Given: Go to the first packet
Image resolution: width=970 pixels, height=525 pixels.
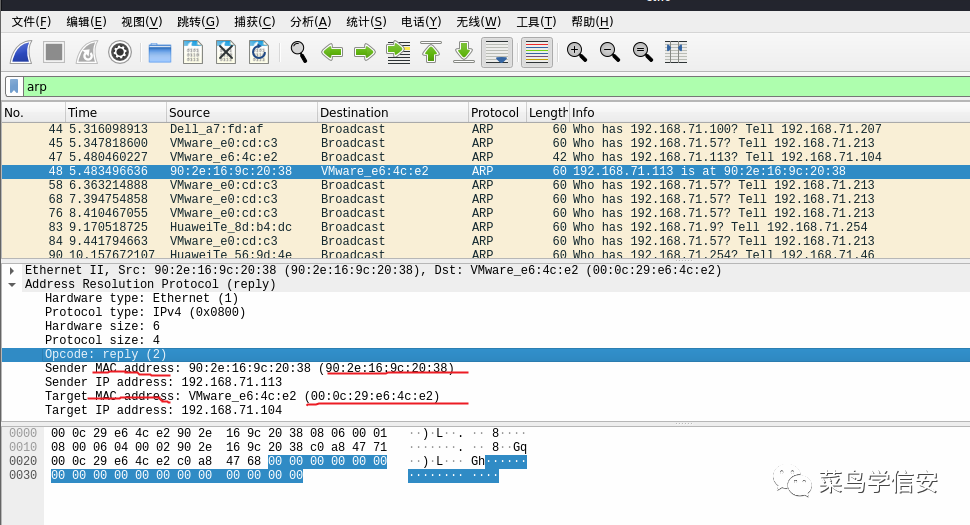Looking at the screenshot, I should [431, 52].
